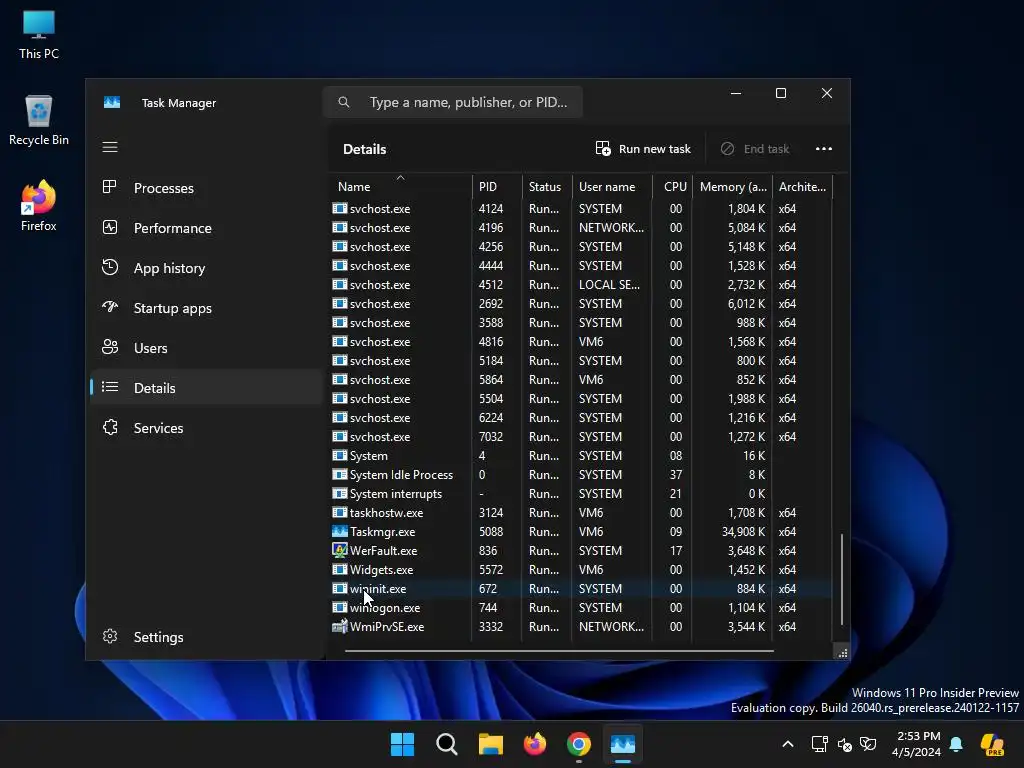The image size is (1024, 768).
Task: Sort by the Name column header
Action: click(x=400, y=186)
